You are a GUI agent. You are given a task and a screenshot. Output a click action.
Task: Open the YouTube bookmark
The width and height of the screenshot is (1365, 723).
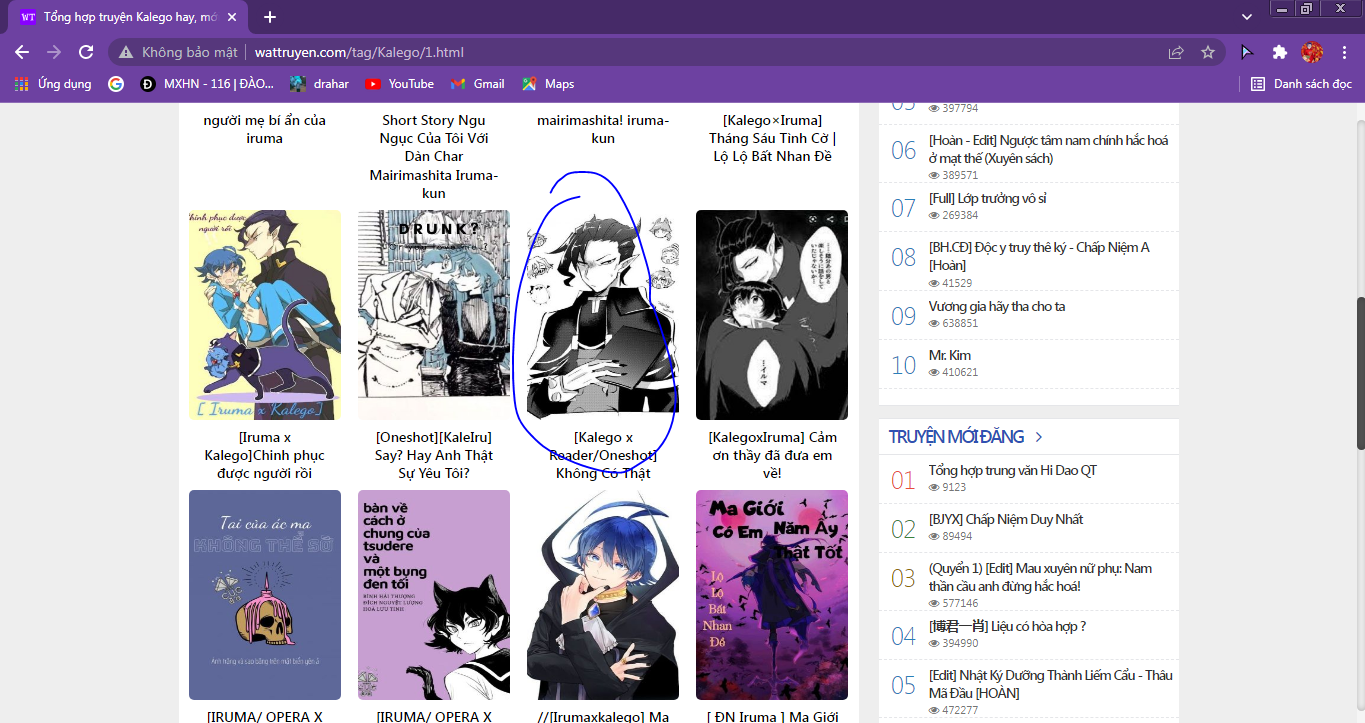tap(400, 84)
